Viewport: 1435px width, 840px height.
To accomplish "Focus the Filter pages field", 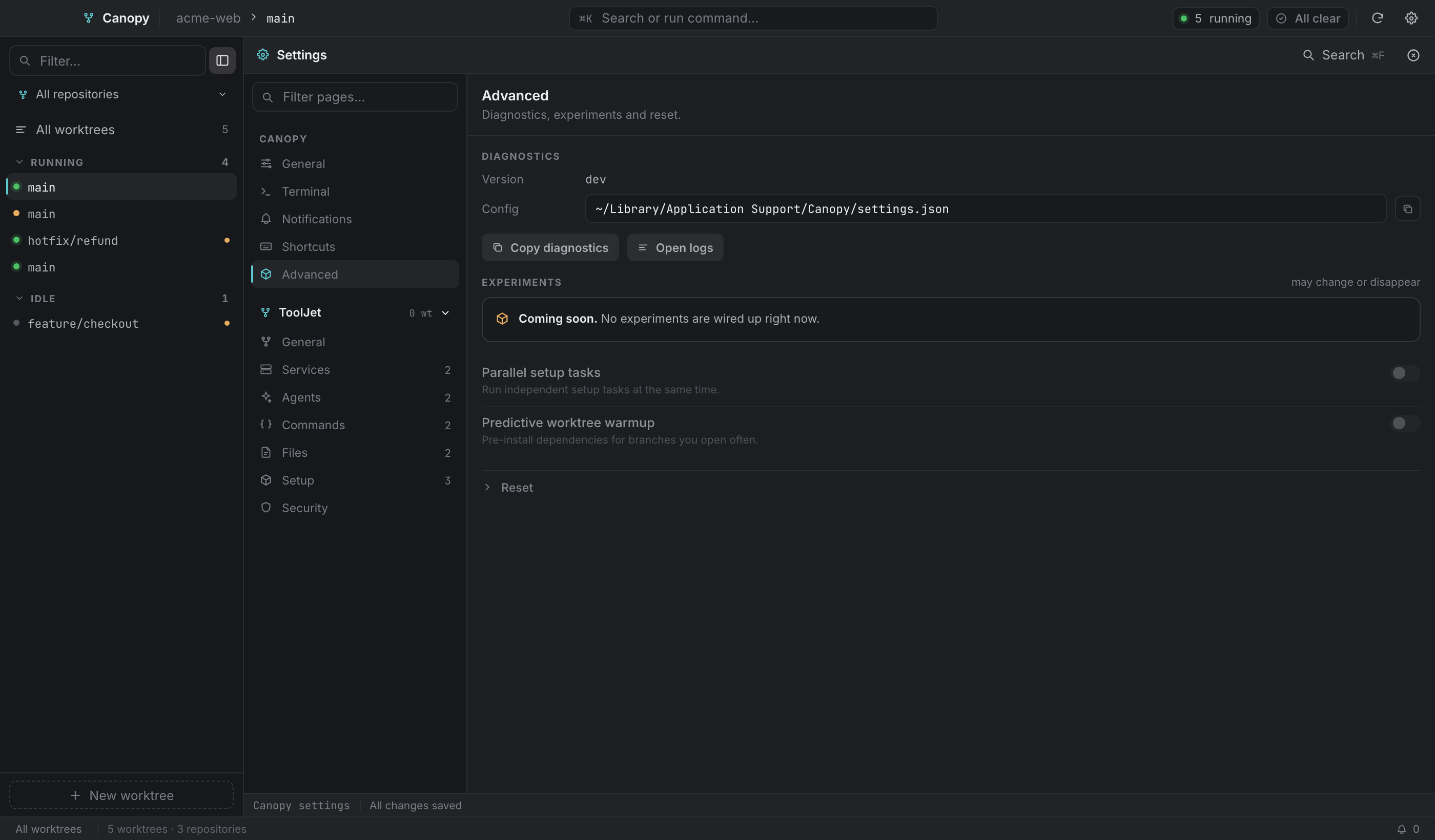I will [x=355, y=97].
